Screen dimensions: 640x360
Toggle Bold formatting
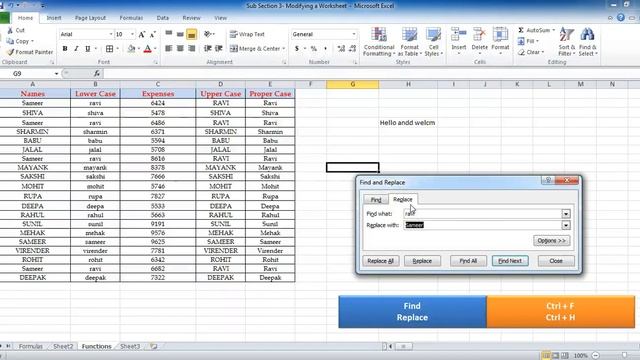click(64, 49)
